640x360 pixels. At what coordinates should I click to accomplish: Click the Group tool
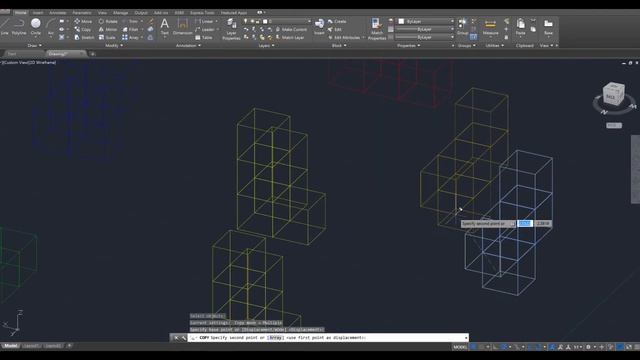click(x=462, y=27)
